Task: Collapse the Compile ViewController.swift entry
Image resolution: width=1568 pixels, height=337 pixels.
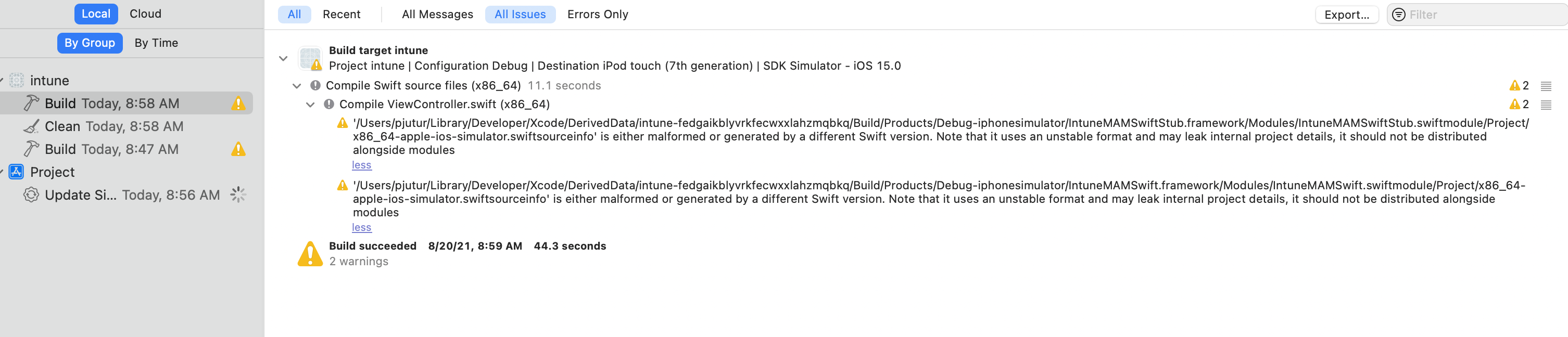Action: tap(311, 104)
